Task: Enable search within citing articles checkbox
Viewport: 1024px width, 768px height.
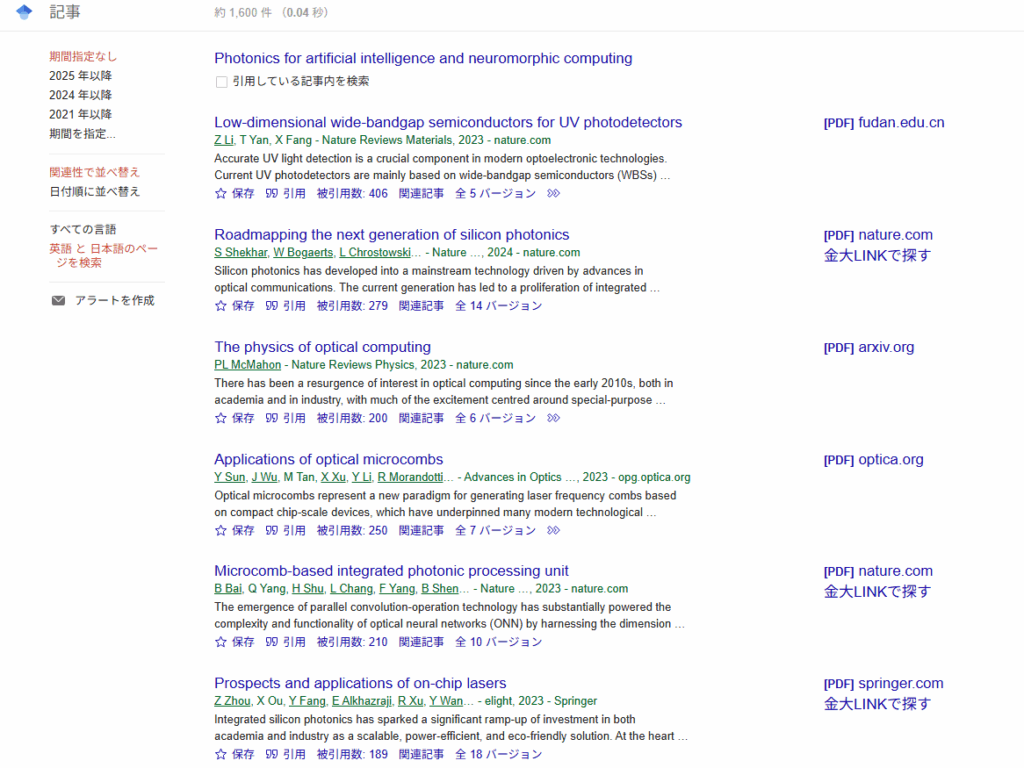Action: point(221,82)
